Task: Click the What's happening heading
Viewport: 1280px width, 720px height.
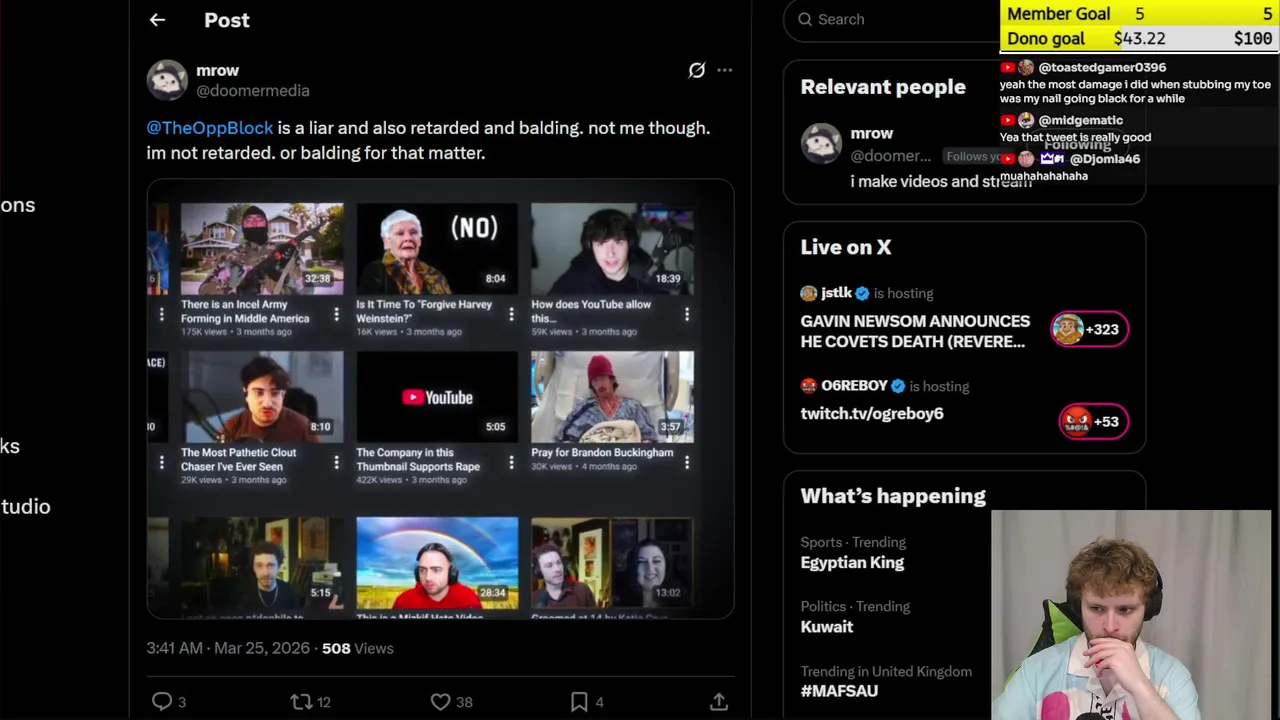Action: [893, 496]
